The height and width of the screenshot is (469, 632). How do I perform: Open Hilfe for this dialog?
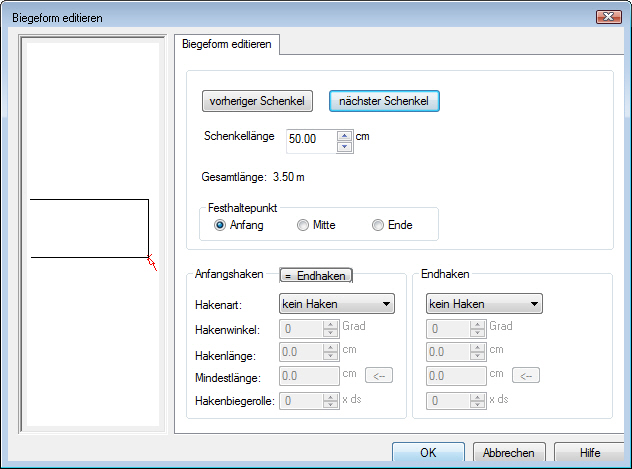tap(590, 452)
